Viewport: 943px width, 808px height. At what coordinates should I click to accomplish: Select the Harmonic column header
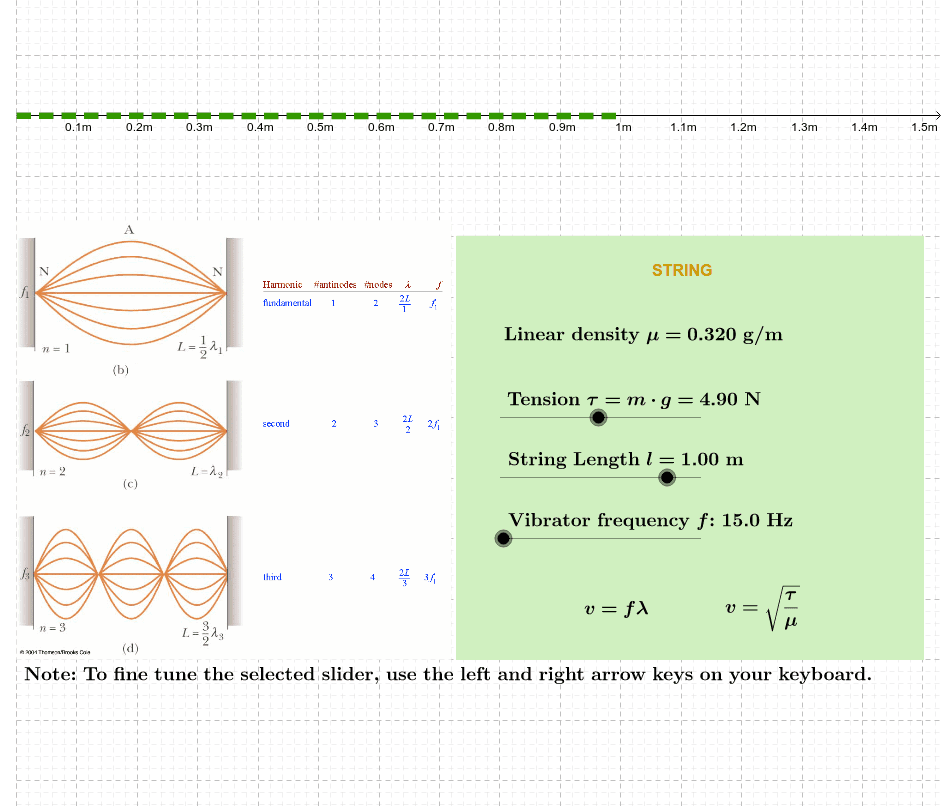tap(281, 285)
